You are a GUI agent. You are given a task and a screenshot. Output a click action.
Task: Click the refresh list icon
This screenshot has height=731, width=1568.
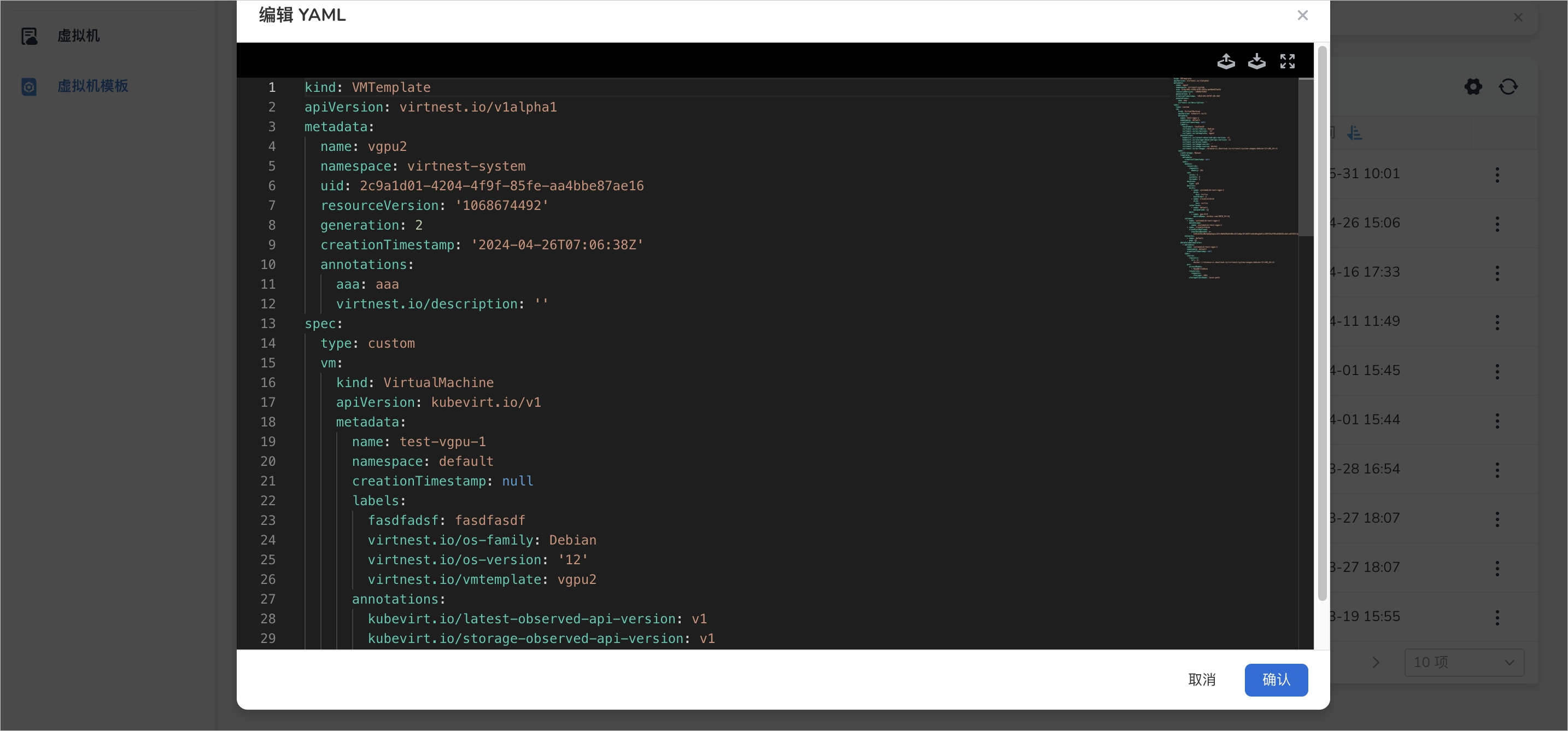tap(1508, 86)
